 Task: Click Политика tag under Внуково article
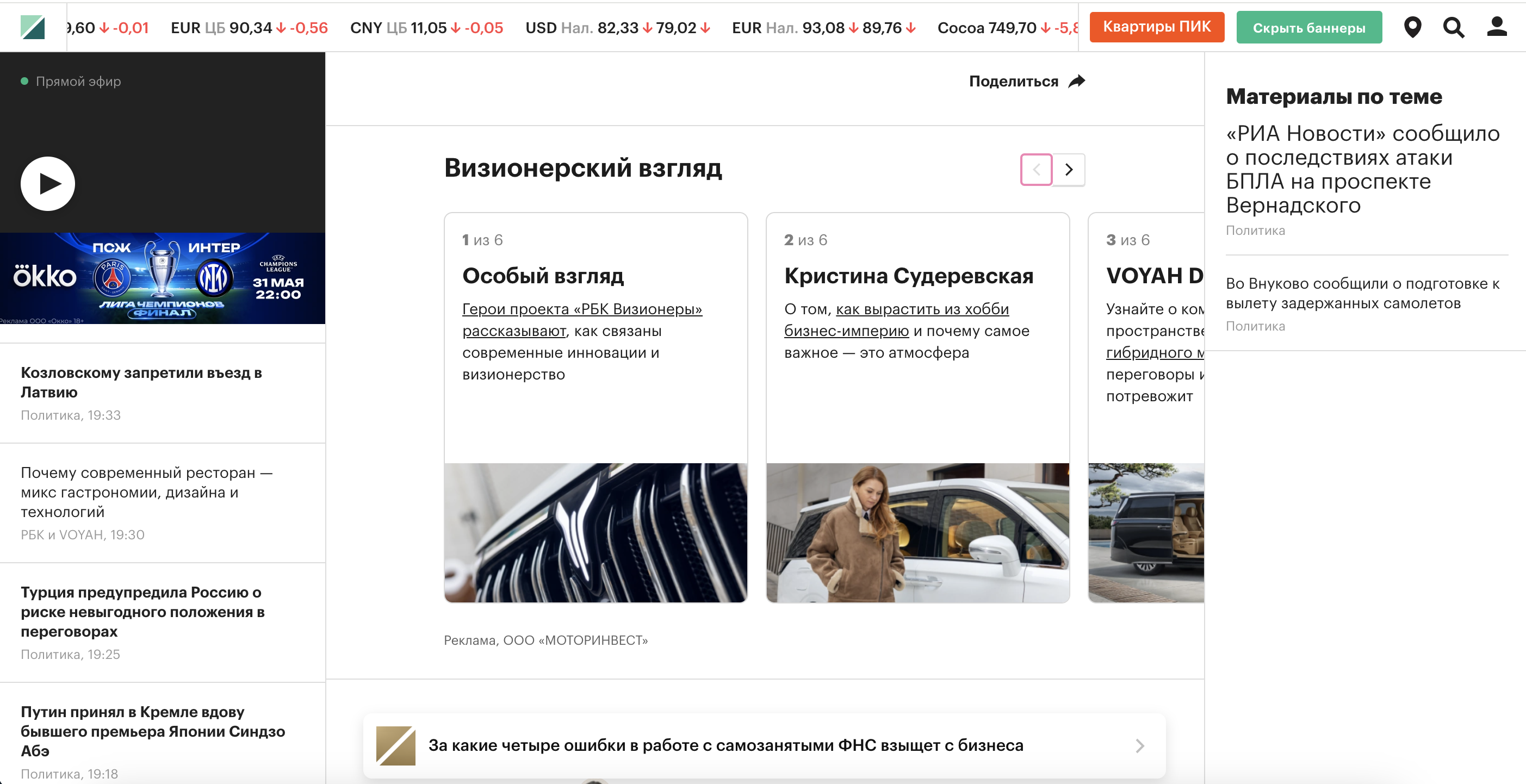[x=1255, y=326]
